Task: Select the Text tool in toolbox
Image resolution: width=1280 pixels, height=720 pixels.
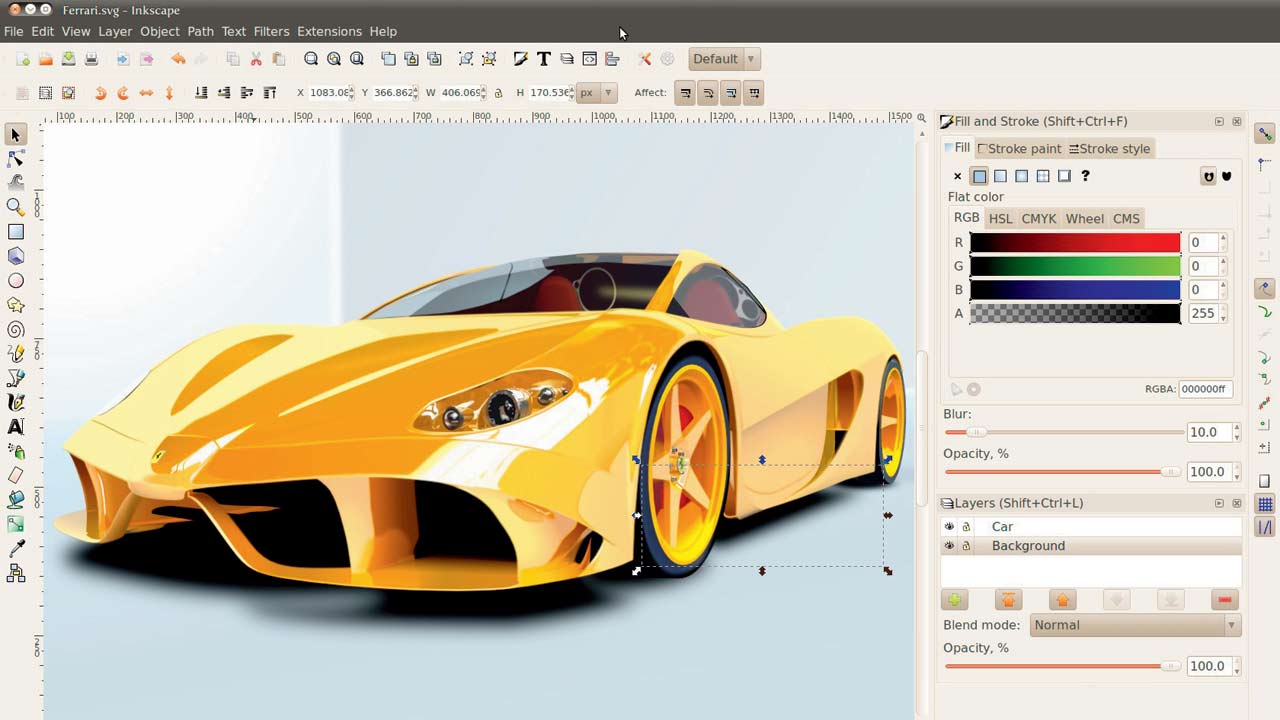Action: pyautogui.click(x=16, y=427)
